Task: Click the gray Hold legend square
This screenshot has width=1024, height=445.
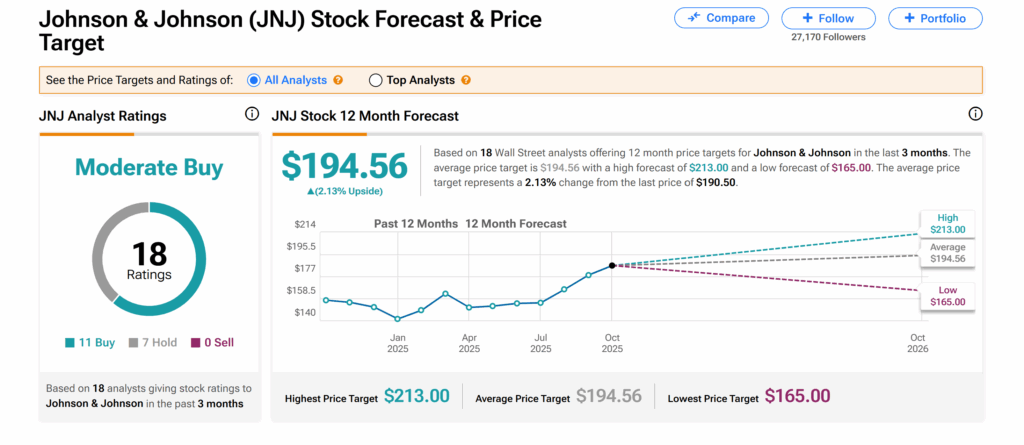Action: click(133, 343)
